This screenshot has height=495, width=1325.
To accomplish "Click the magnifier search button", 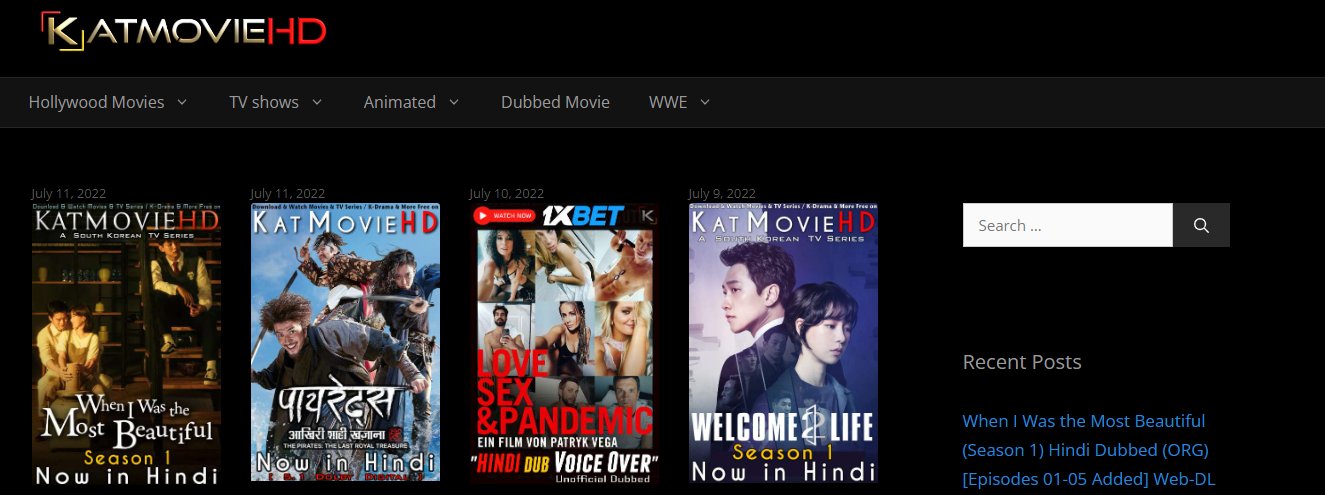I will (x=1201, y=225).
